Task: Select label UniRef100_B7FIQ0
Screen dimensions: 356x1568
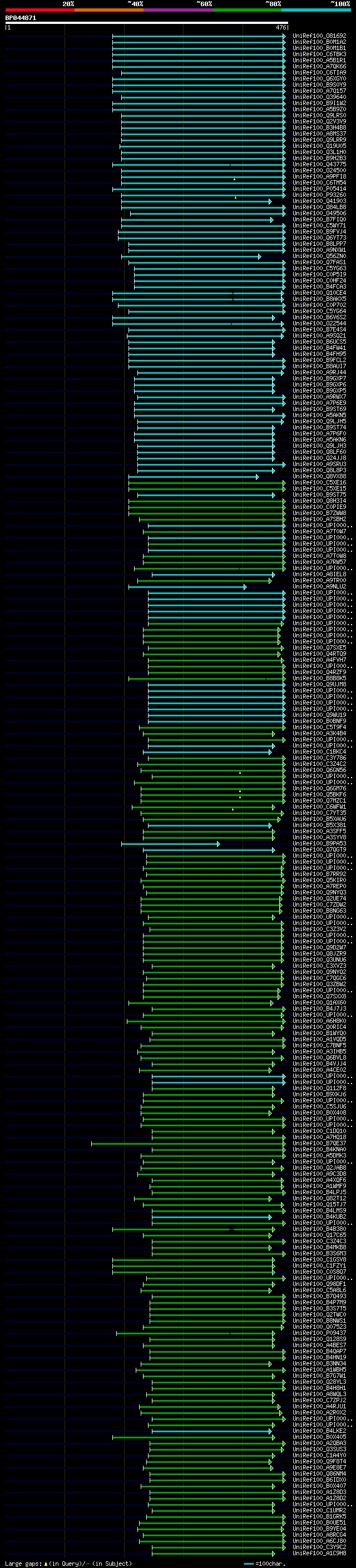Action: [x=319, y=219]
